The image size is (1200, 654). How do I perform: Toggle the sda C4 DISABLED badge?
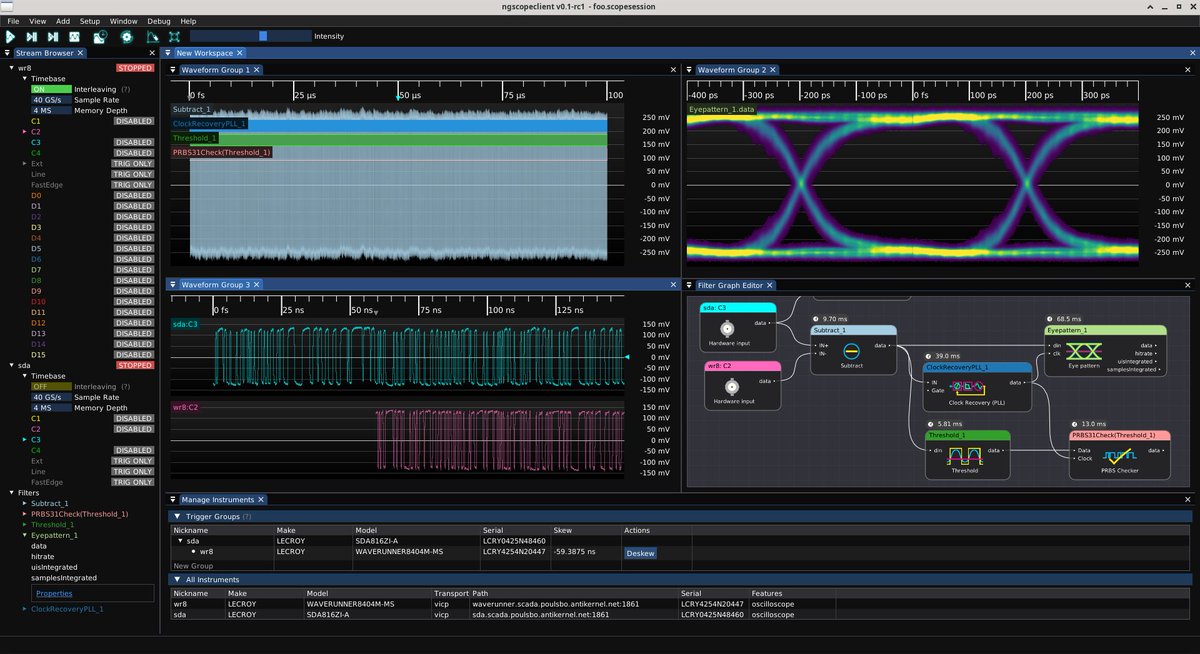[134, 450]
